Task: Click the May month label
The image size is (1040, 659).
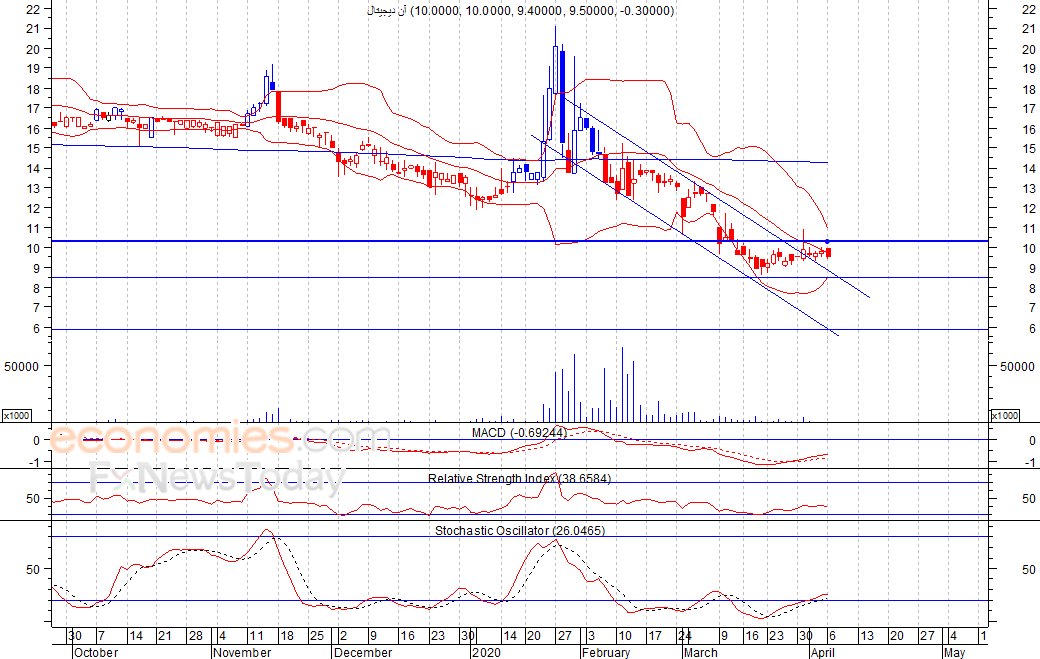Action: pyautogui.click(x=954, y=652)
